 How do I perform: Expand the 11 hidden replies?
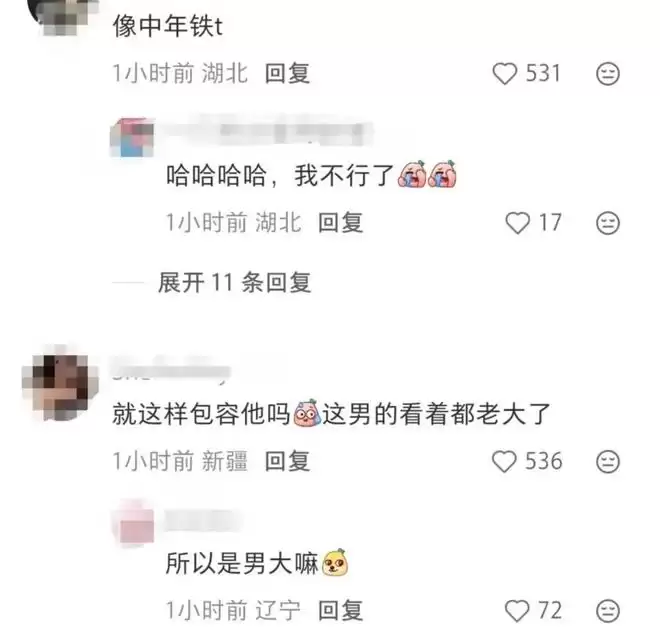pos(234,282)
